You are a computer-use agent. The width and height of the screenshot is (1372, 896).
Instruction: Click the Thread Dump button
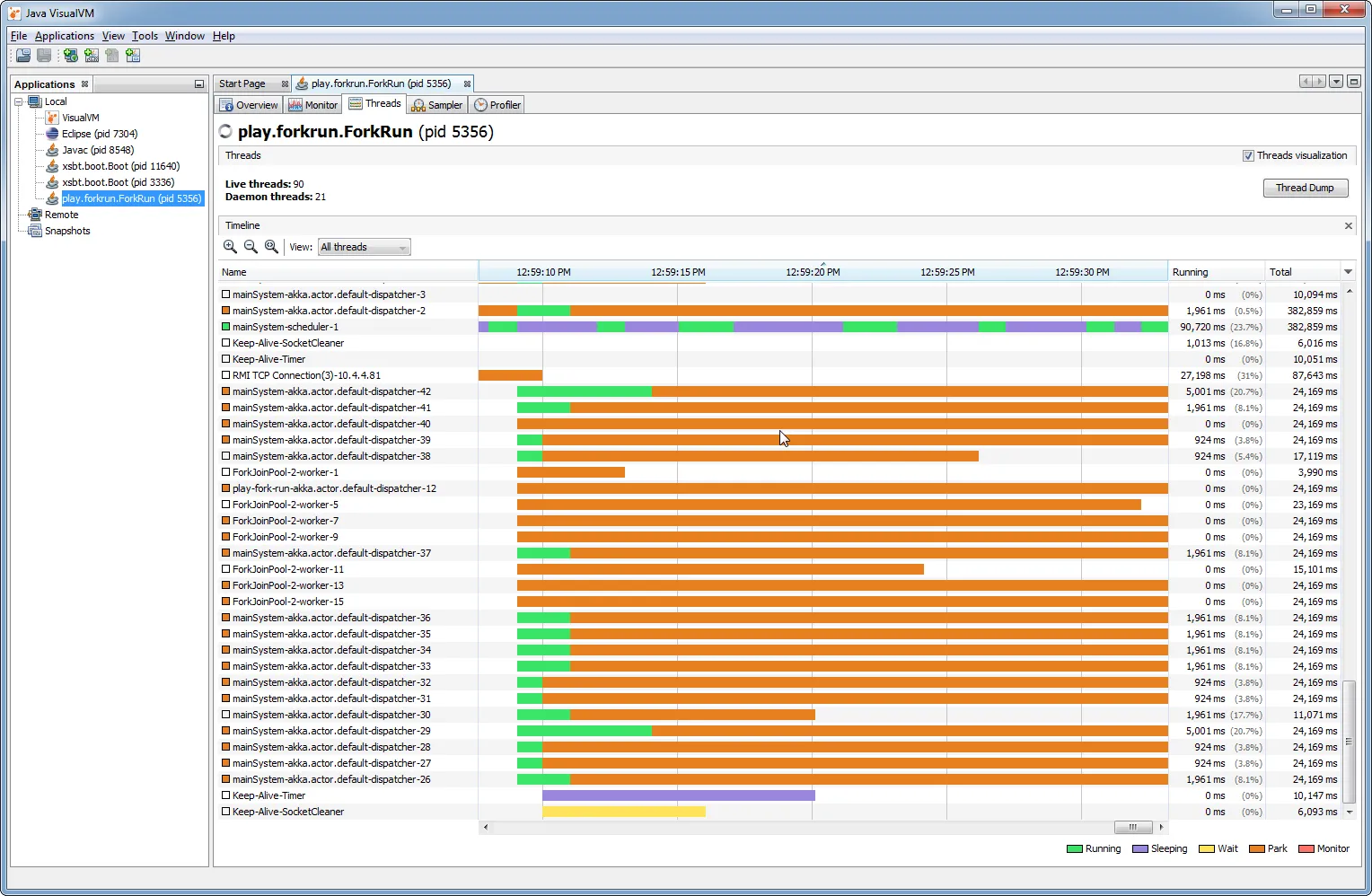coord(1305,188)
